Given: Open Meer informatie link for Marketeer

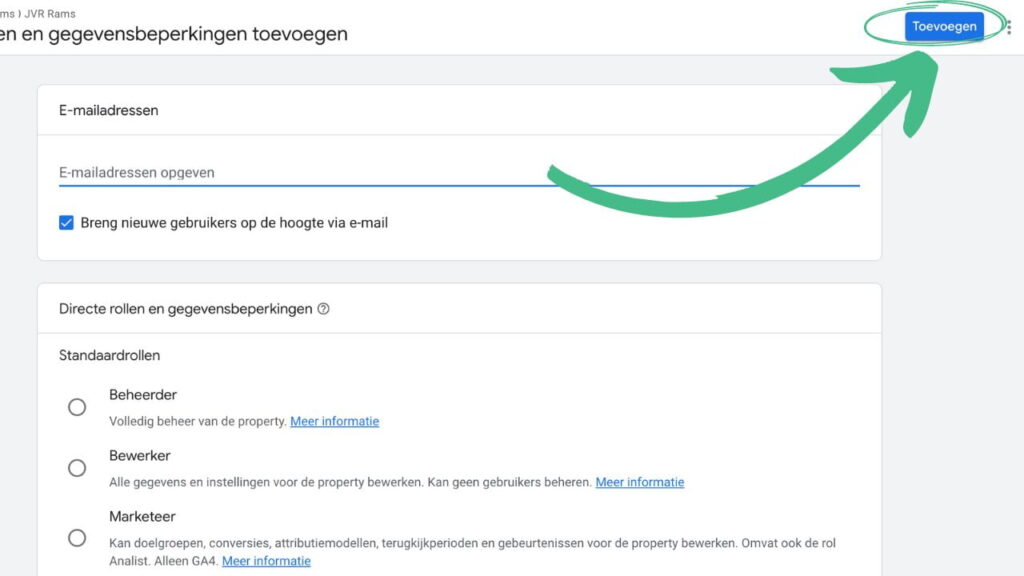Looking at the screenshot, I should tap(266, 561).
